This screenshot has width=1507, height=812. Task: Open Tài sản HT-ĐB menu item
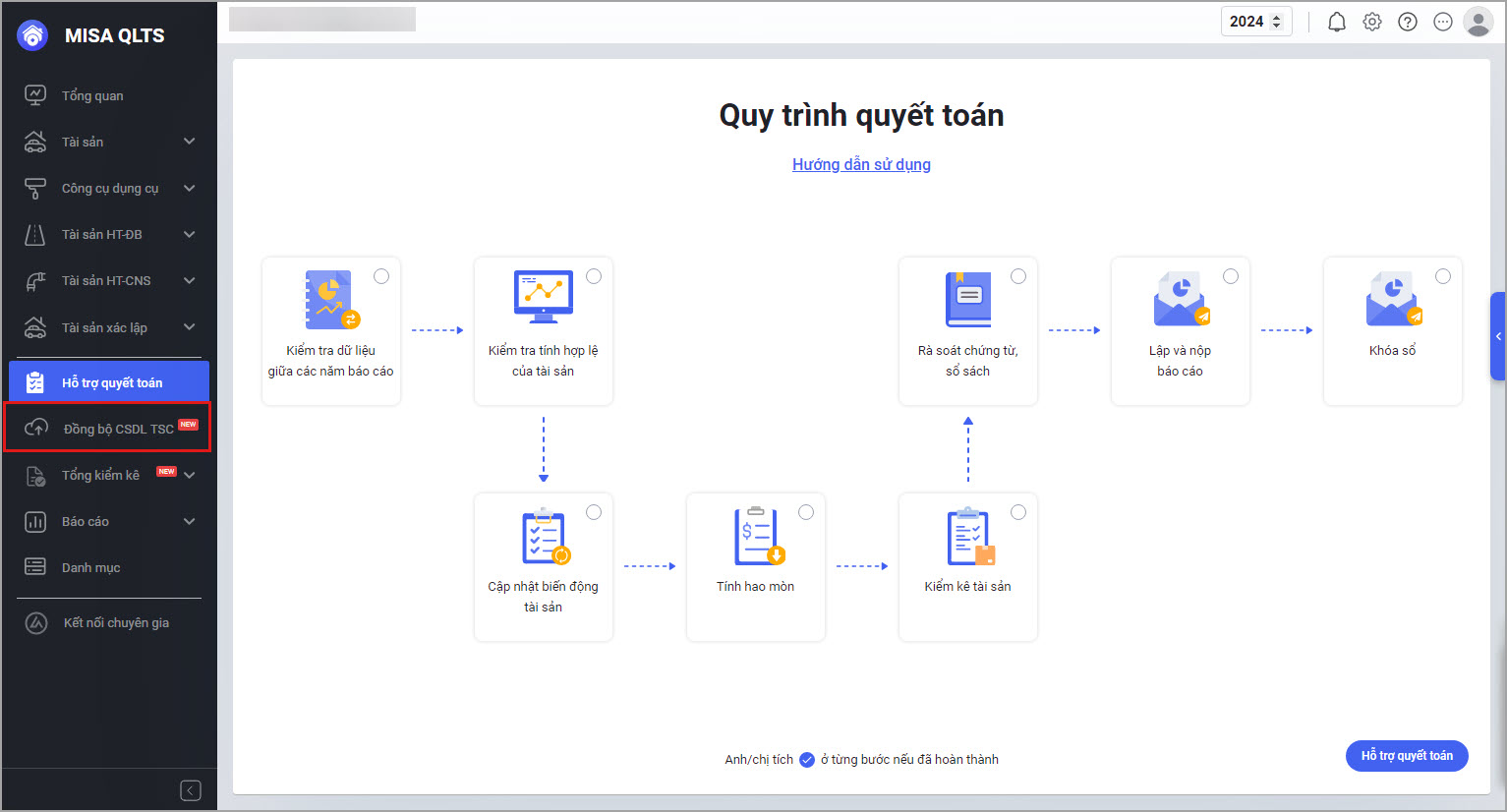pos(109,234)
